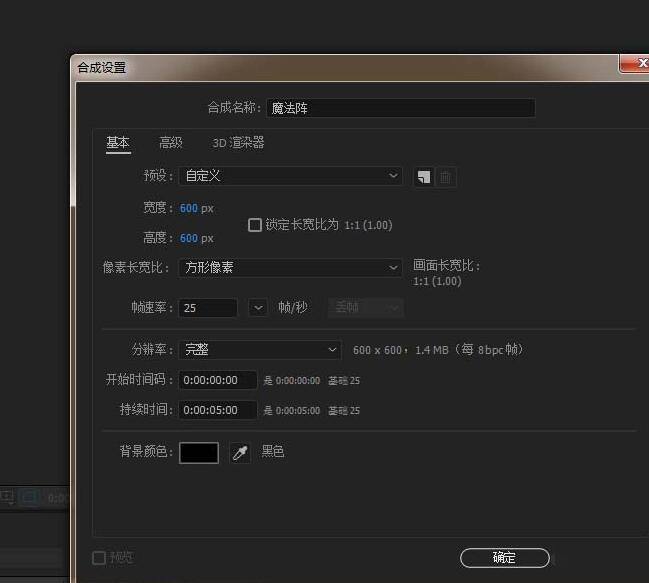The width and height of the screenshot is (649, 583).
Task: Click the 持续时间 timecode field
Action: tap(218, 410)
